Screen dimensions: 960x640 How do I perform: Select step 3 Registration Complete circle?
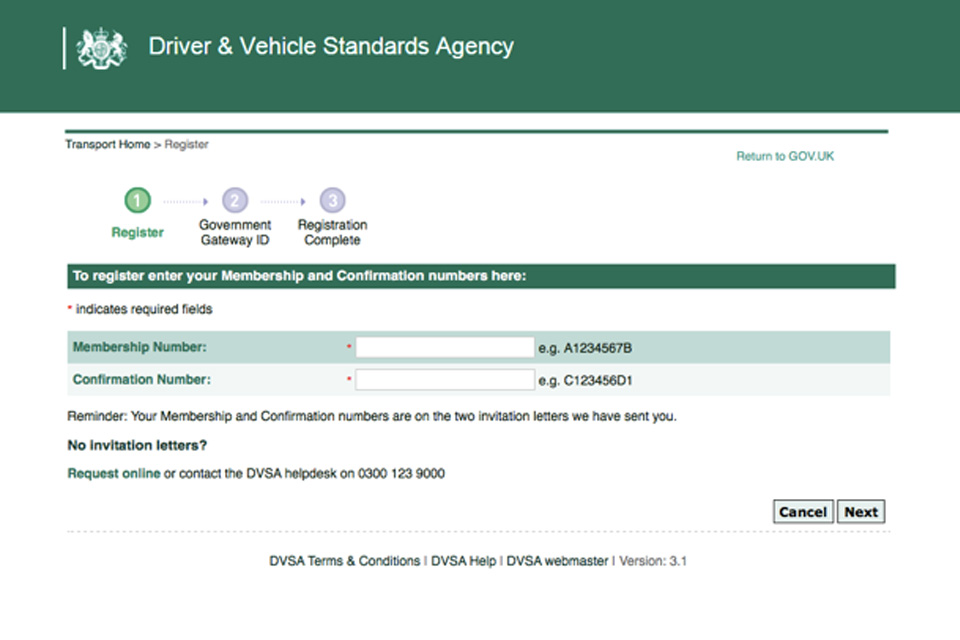332,200
